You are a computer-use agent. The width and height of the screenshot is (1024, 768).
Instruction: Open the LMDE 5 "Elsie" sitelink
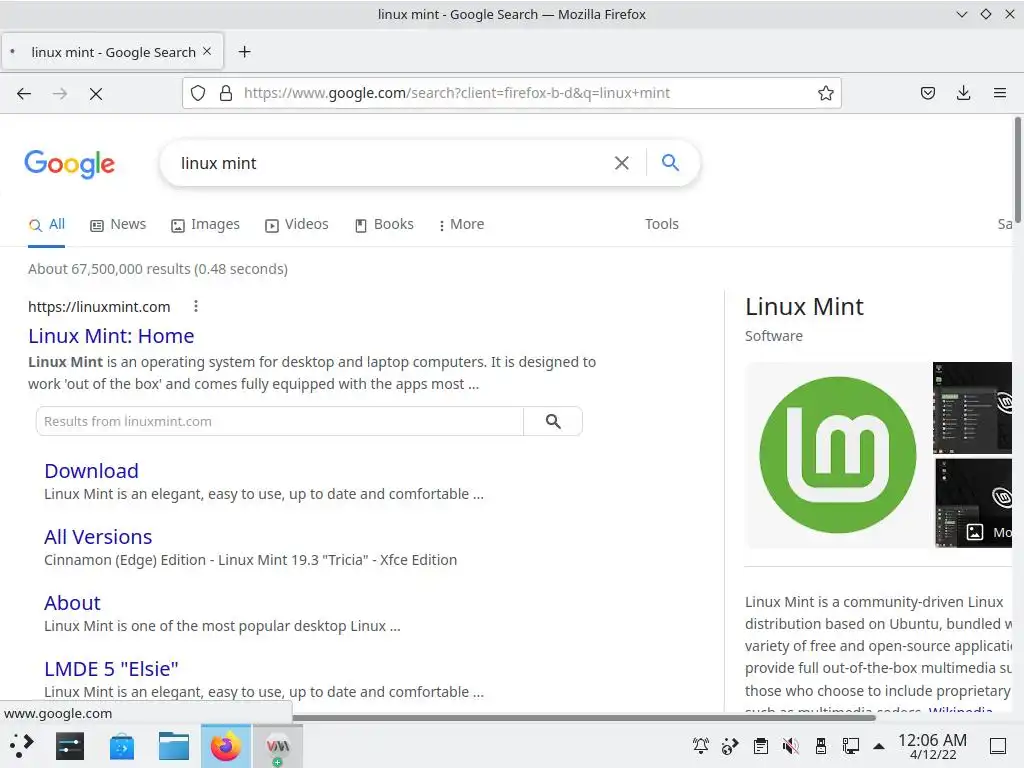click(111, 669)
